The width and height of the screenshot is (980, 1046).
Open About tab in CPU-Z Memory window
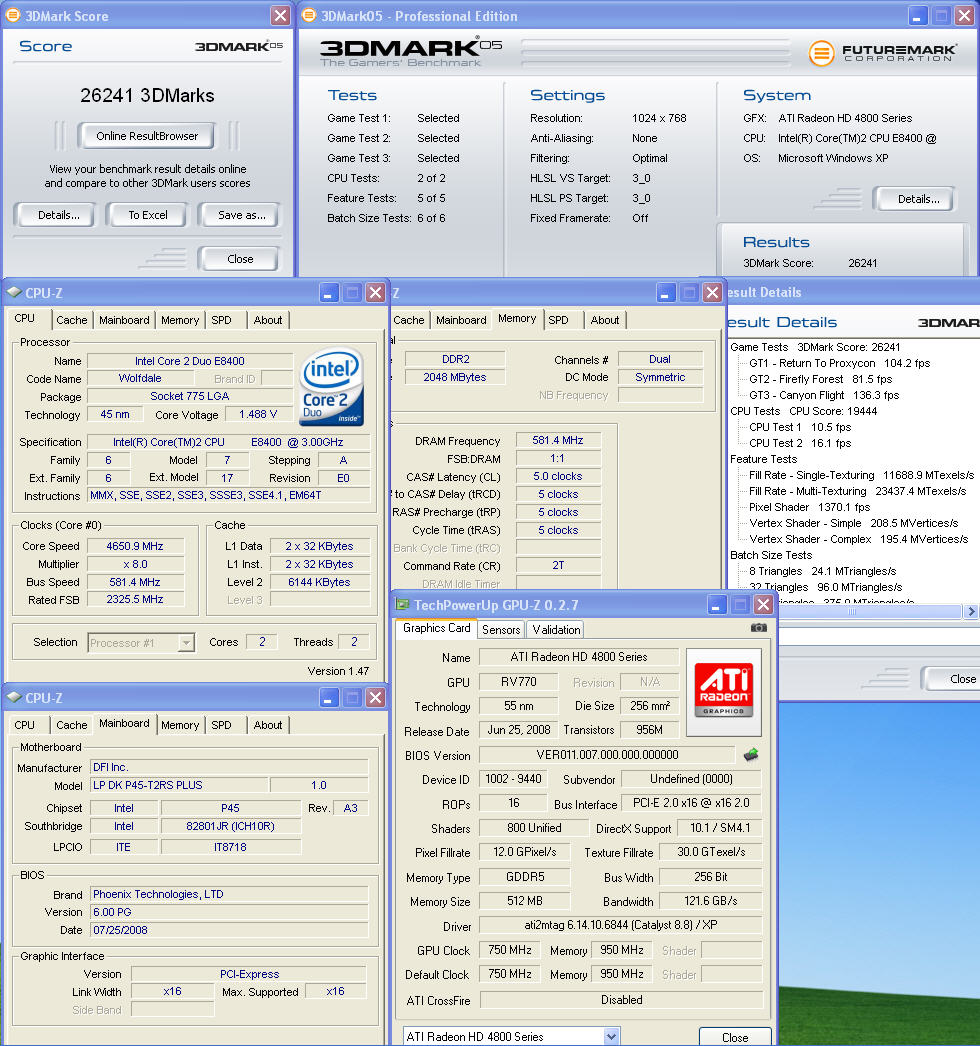tap(604, 320)
